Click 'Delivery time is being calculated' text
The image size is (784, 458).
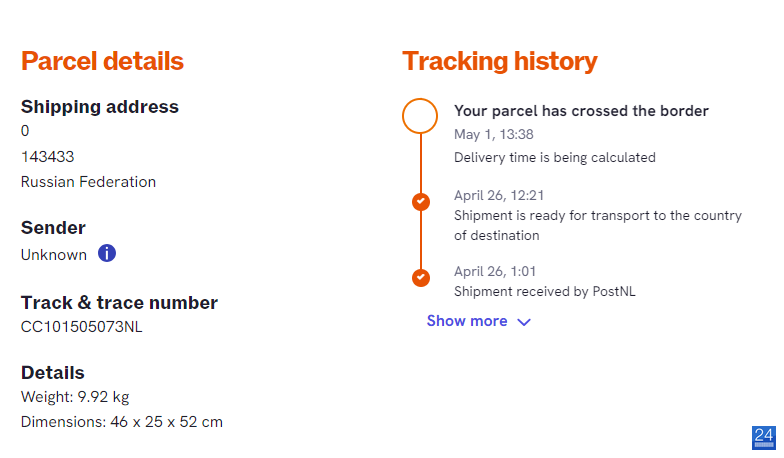(x=554, y=158)
